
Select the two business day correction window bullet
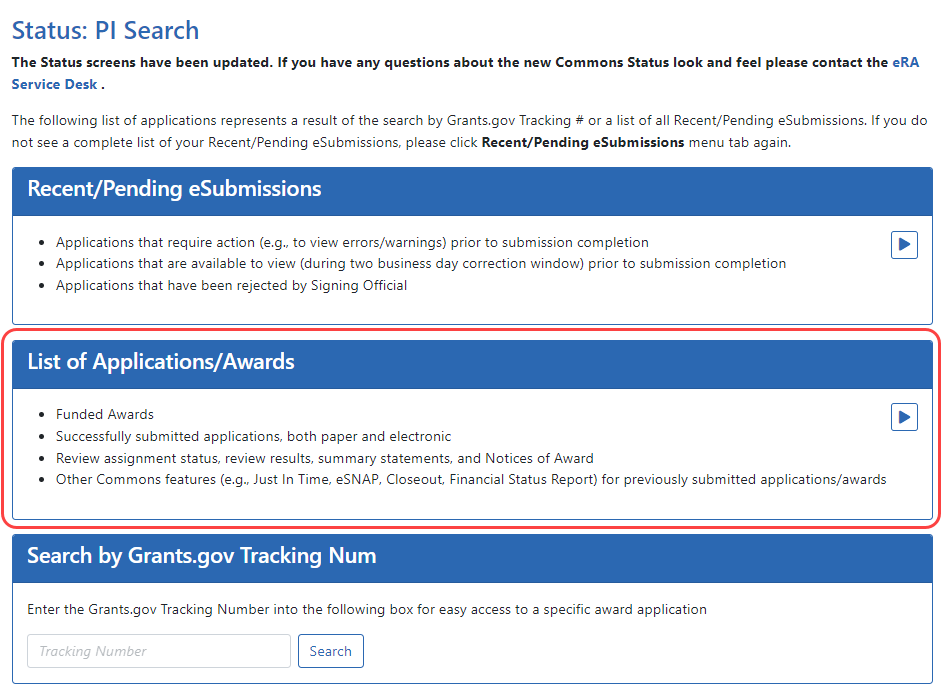point(420,264)
